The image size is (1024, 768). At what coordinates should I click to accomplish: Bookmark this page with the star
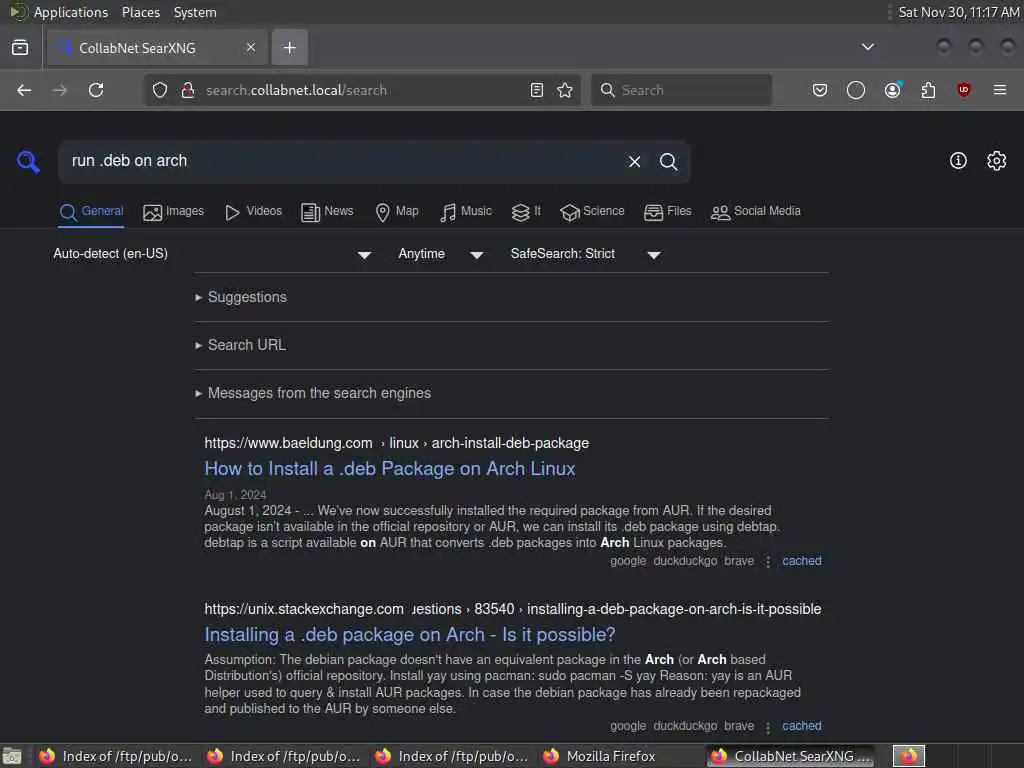[565, 90]
